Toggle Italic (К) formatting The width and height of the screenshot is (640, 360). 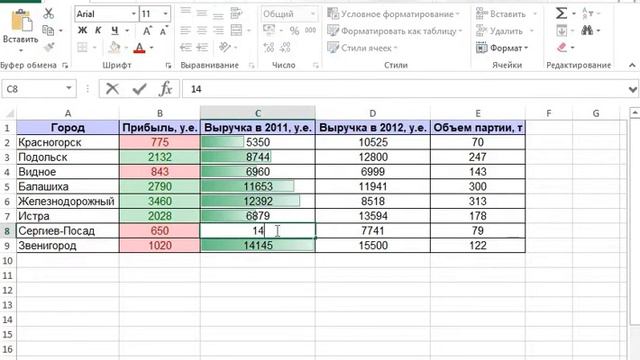click(98, 31)
